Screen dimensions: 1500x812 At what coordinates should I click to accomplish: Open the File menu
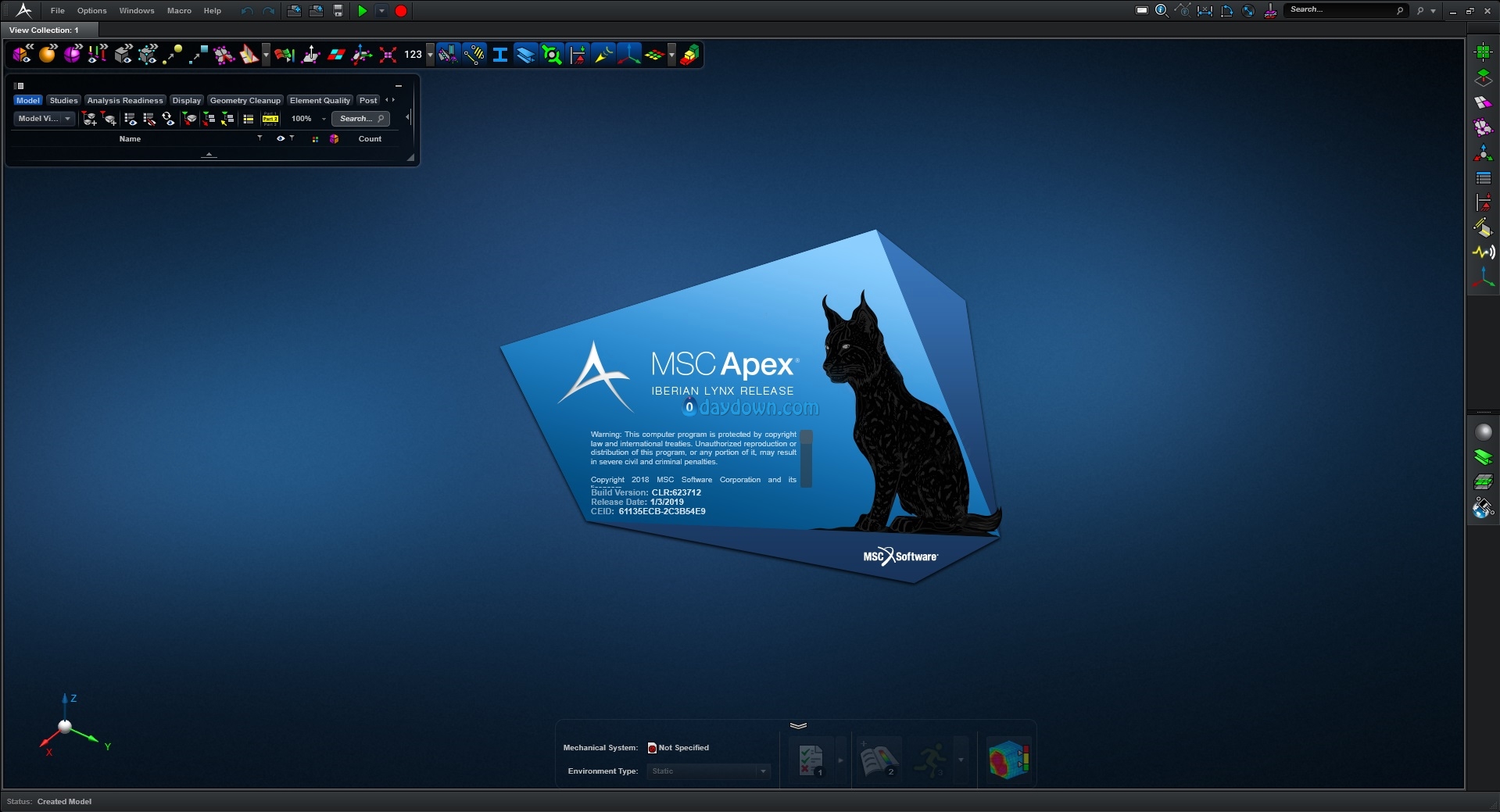coord(57,11)
